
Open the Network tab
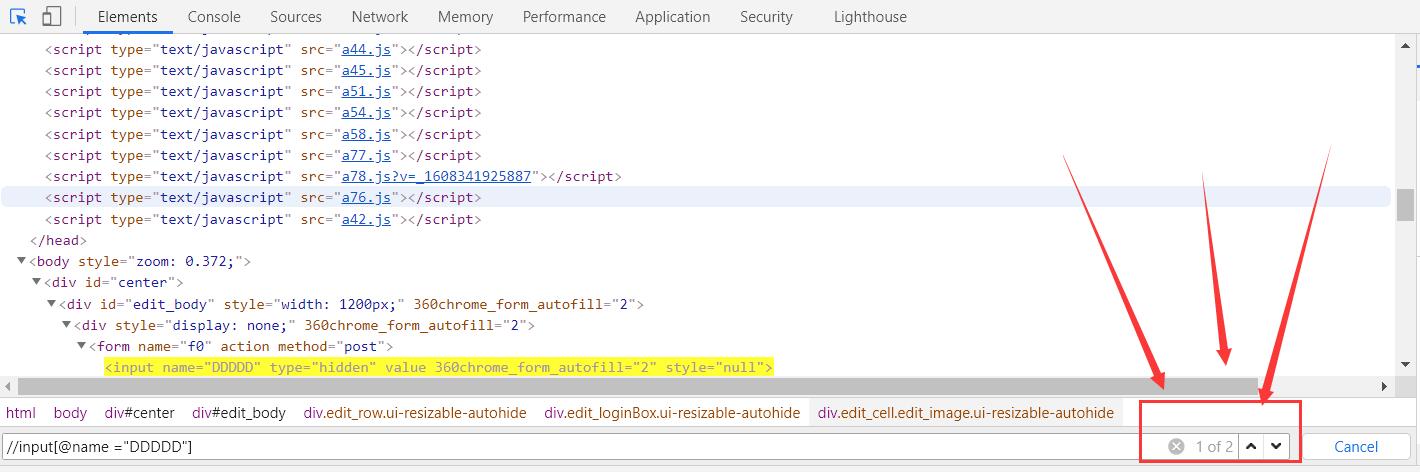tap(380, 16)
